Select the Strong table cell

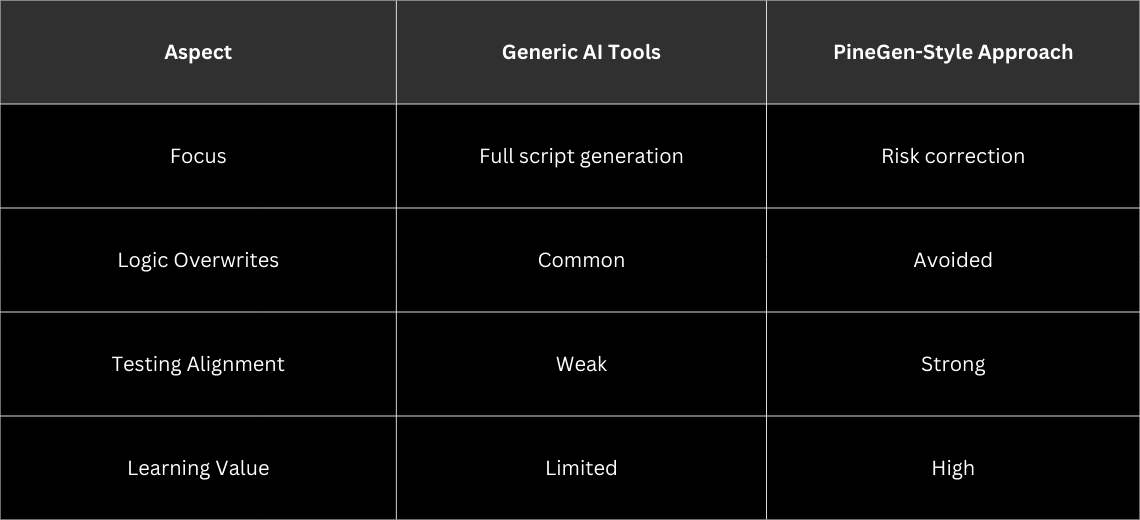click(952, 364)
